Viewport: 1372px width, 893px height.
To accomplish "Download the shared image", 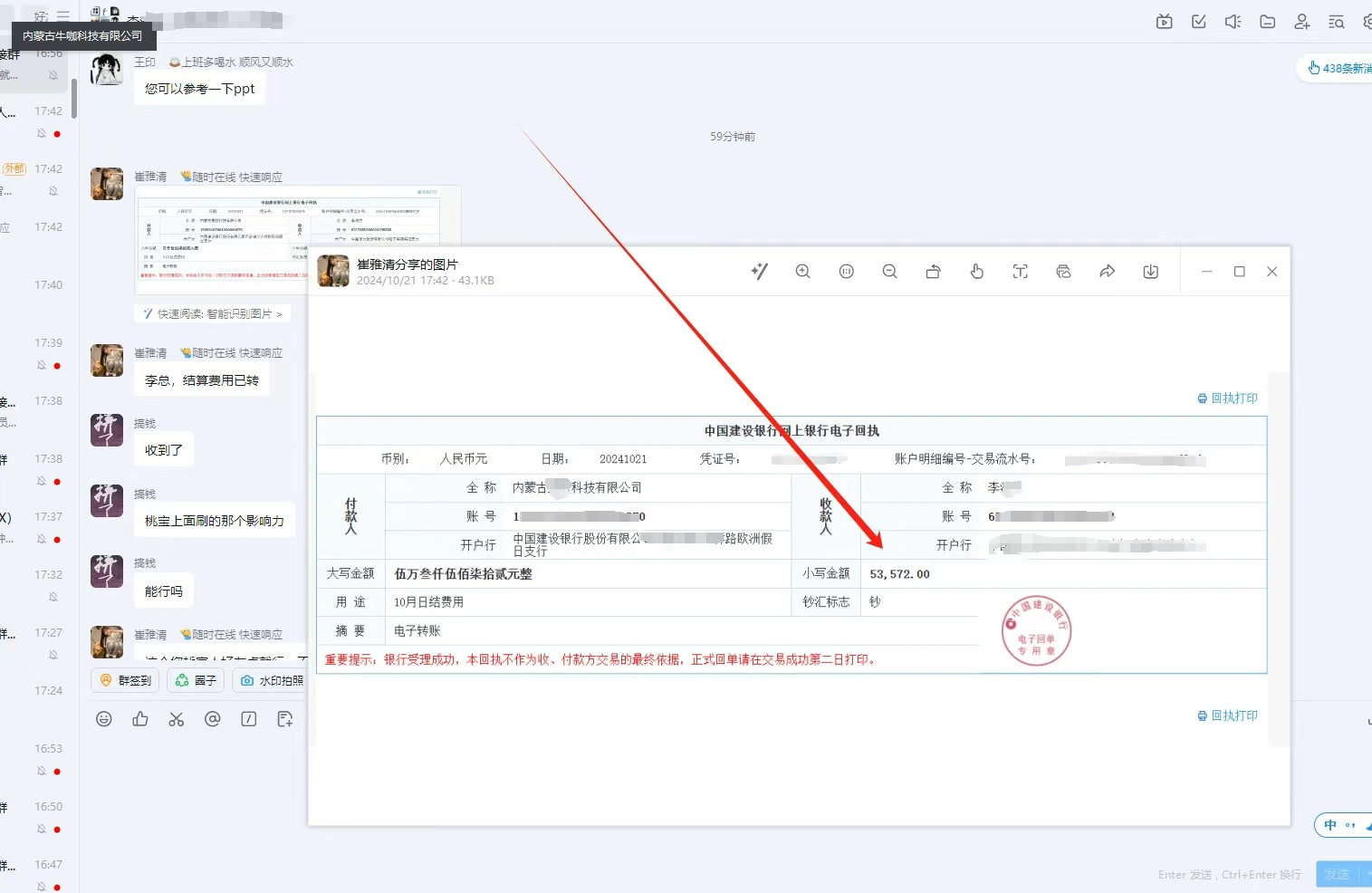I will pyautogui.click(x=1150, y=271).
